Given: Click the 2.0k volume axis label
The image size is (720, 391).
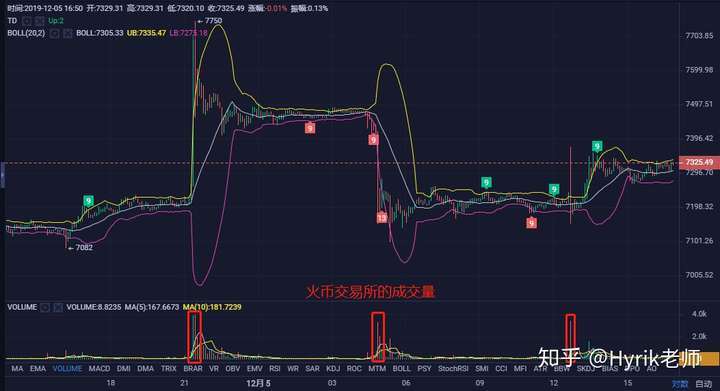Looking at the screenshot, I should pos(699,336).
